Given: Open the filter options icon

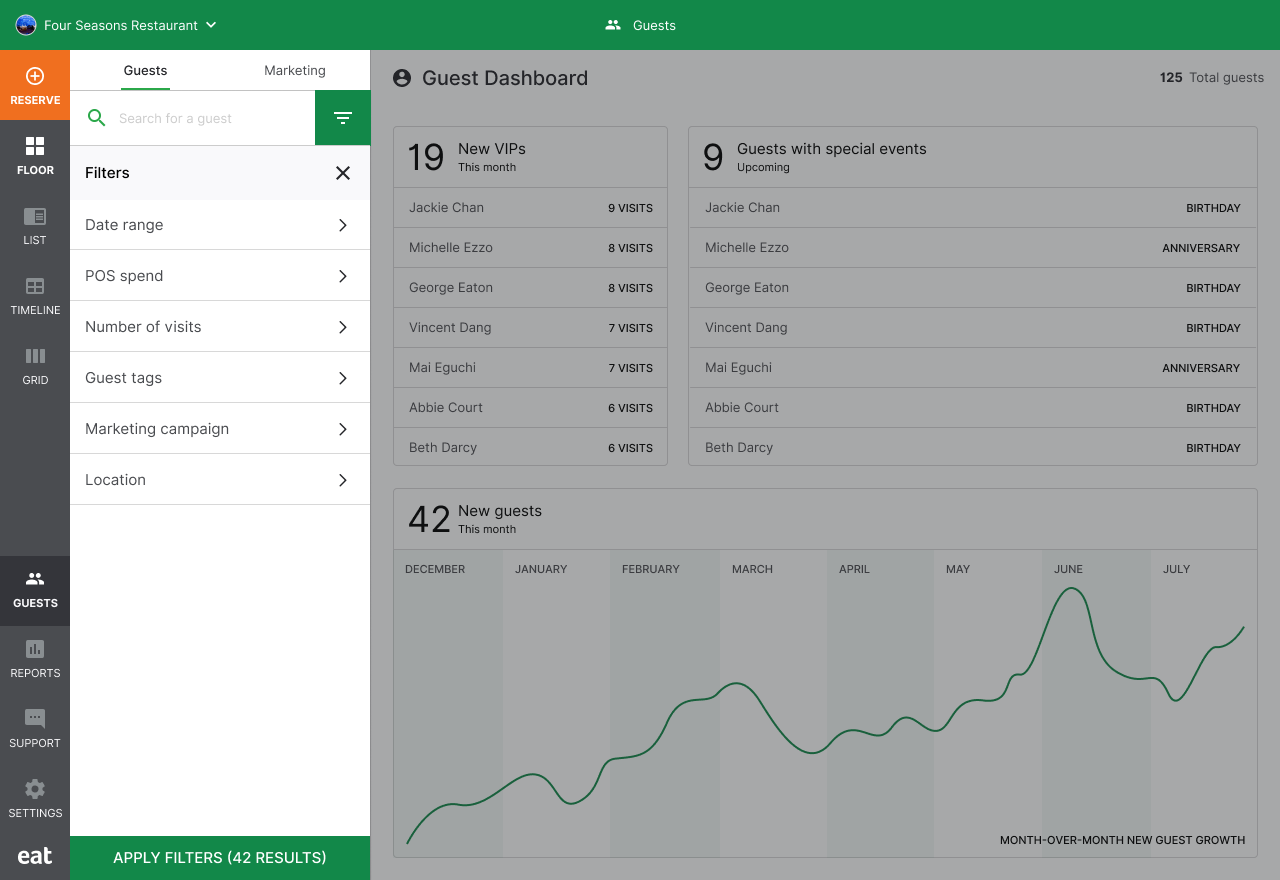Looking at the screenshot, I should (343, 117).
